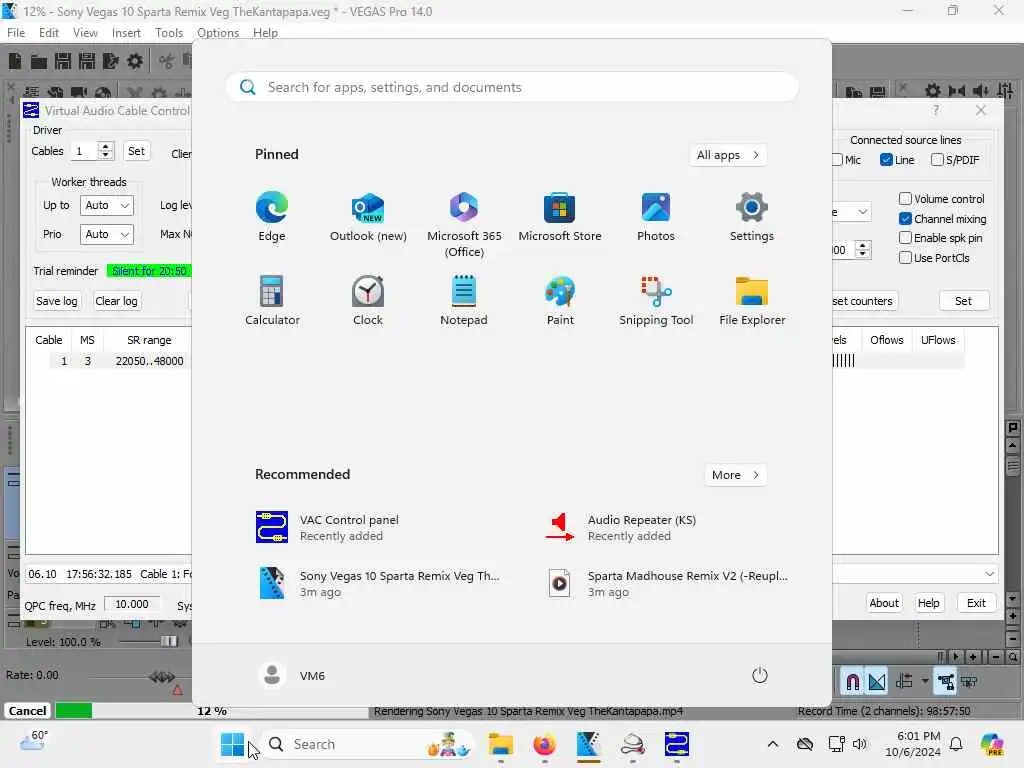The height and width of the screenshot is (768, 1024).
Task: Check the Enable spk pin option
Action: pos(905,238)
